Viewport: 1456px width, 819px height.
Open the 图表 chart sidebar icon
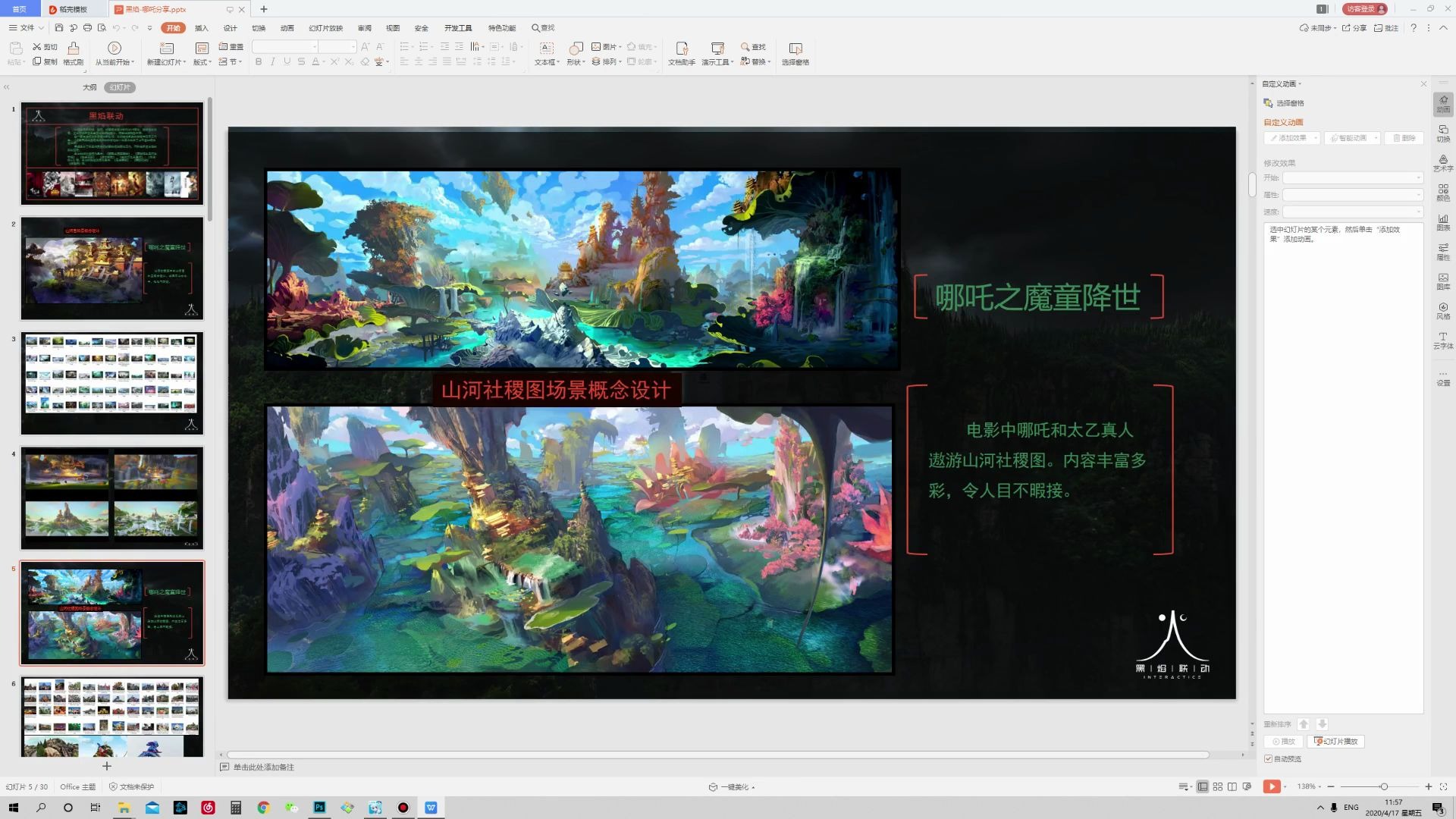[x=1443, y=222]
